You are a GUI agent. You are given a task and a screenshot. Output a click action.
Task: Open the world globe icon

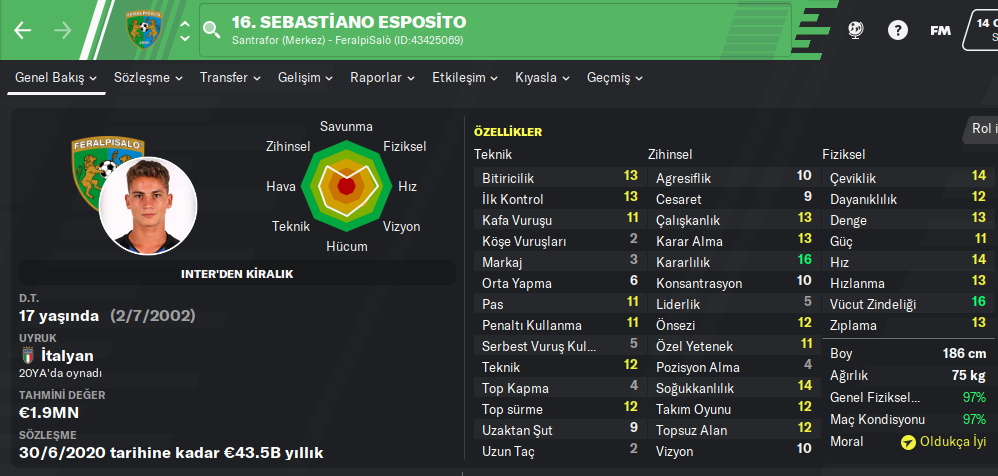(x=855, y=30)
